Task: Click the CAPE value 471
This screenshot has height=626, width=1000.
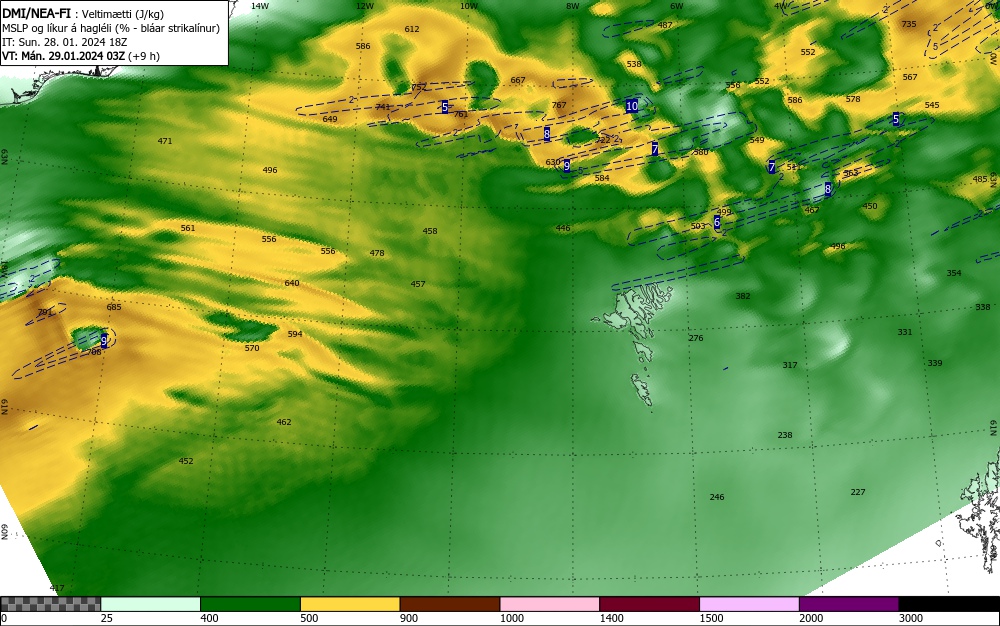Action: click(x=165, y=141)
